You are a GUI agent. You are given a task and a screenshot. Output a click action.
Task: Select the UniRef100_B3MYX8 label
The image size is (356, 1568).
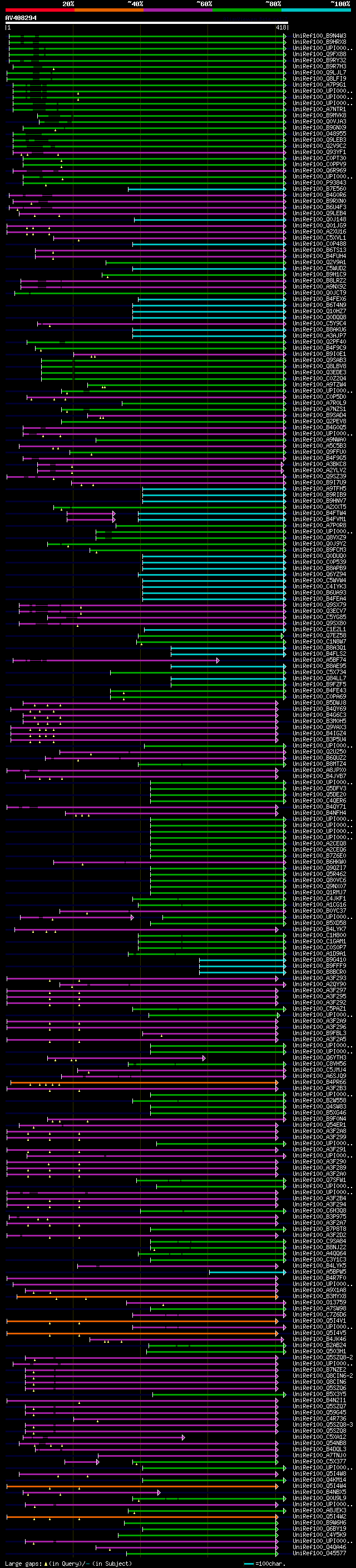tap(319, 1296)
